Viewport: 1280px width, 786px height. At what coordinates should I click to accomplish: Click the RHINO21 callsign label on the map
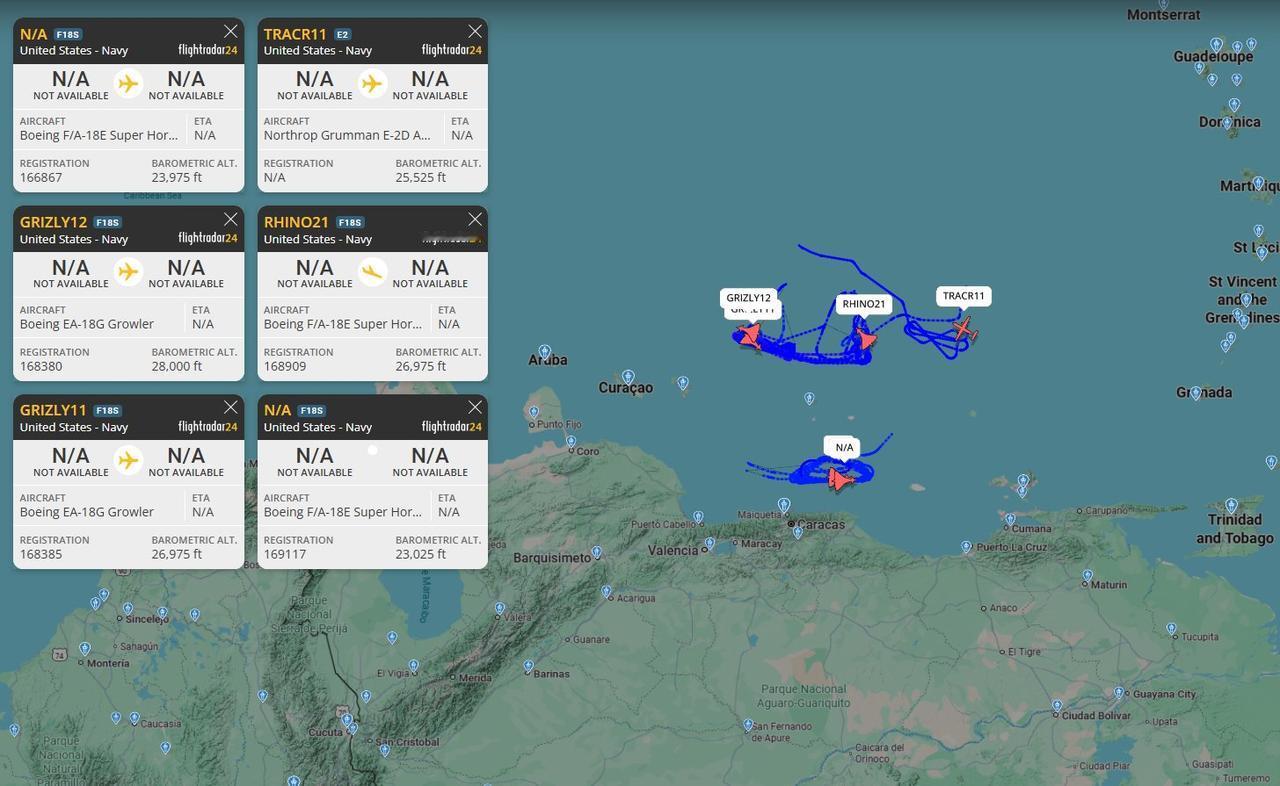click(864, 304)
